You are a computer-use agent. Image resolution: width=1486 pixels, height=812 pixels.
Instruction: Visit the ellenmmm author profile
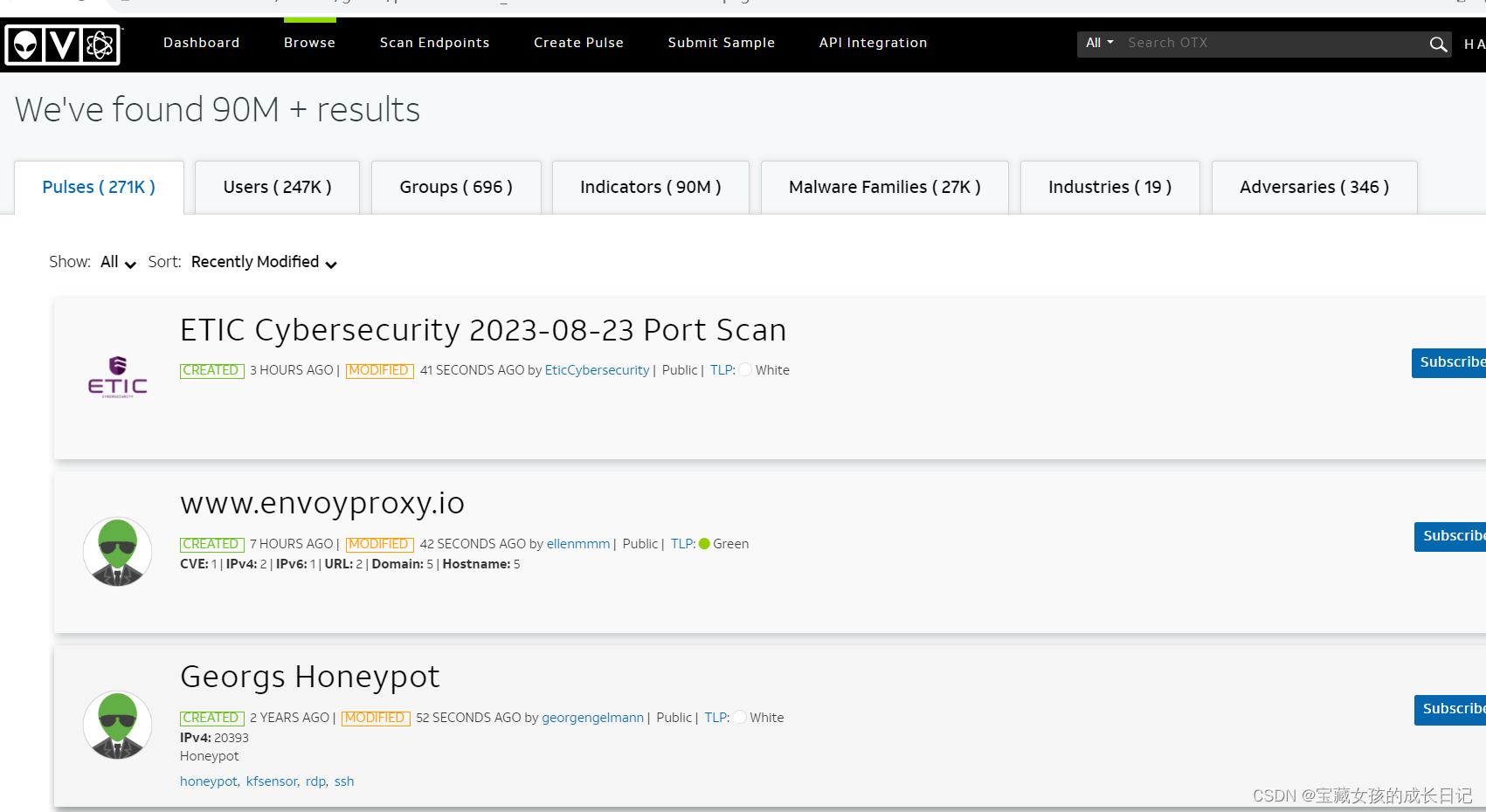578,544
